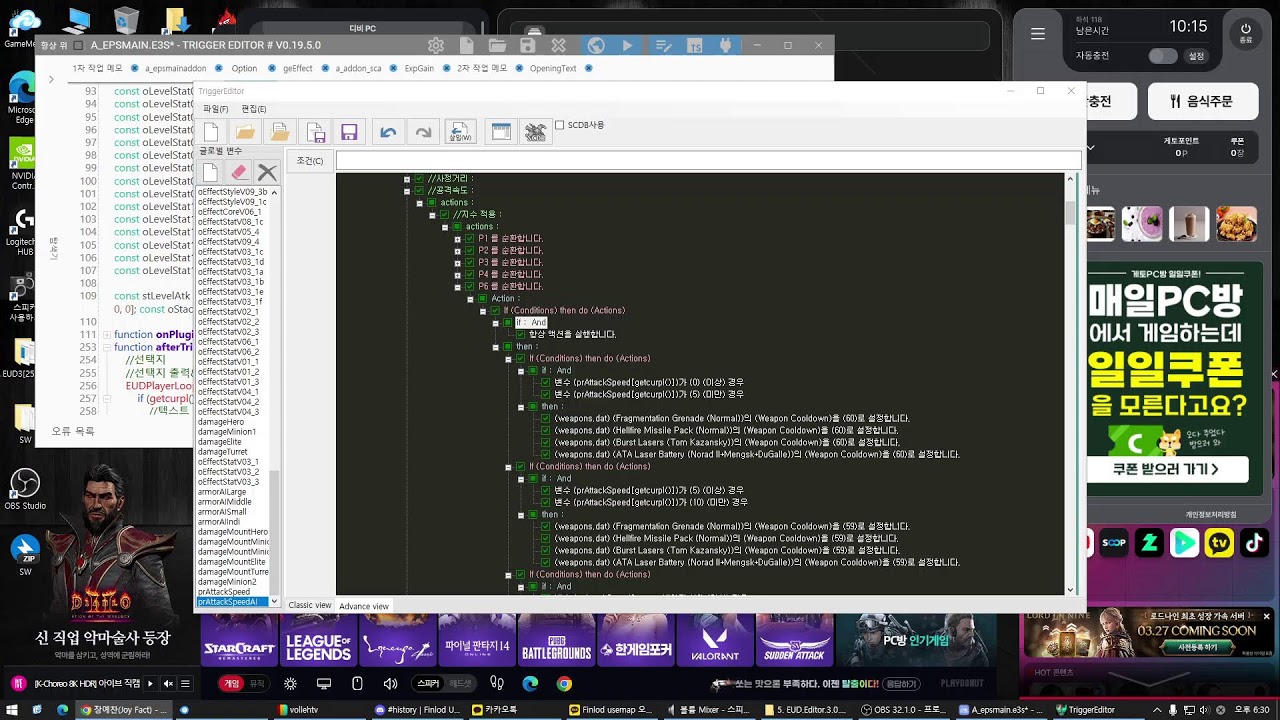Click the plug icon in title bar
The height and width of the screenshot is (720, 1280).
pos(726,45)
